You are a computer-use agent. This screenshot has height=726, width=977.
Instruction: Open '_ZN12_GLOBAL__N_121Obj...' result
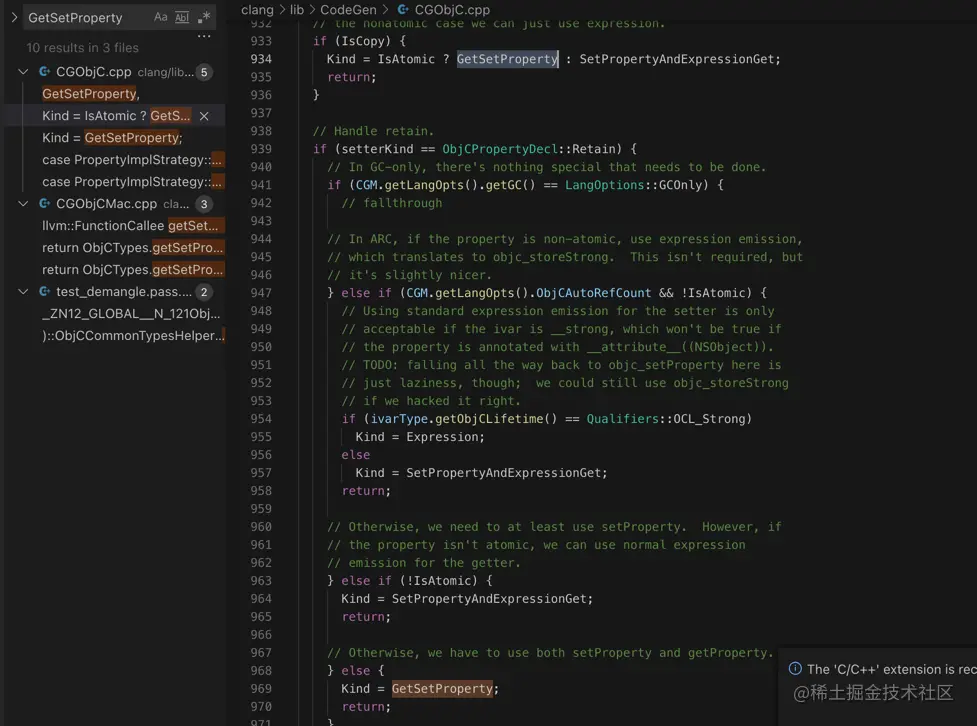pos(115,314)
